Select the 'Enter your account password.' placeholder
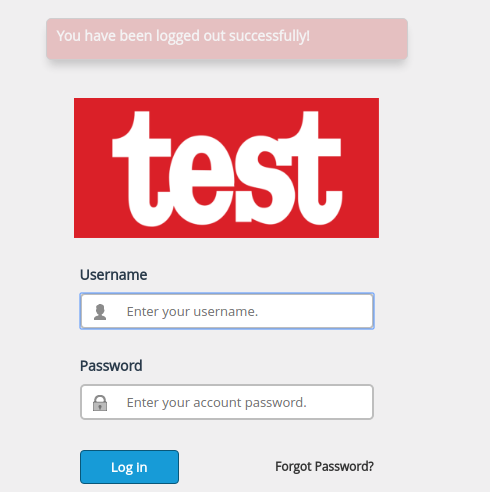 (x=217, y=403)
